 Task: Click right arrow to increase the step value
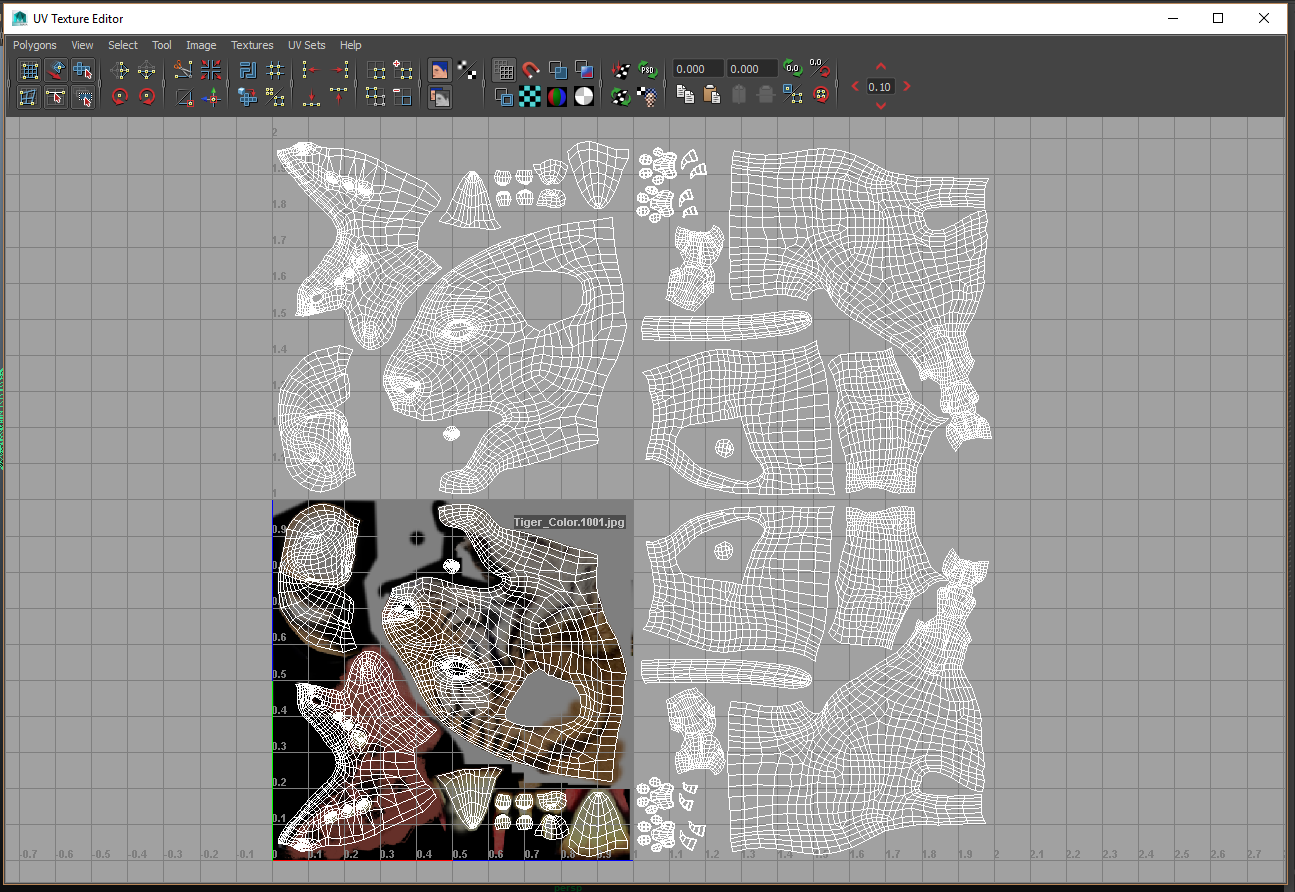pyautogui.click(x=906, y=86)
